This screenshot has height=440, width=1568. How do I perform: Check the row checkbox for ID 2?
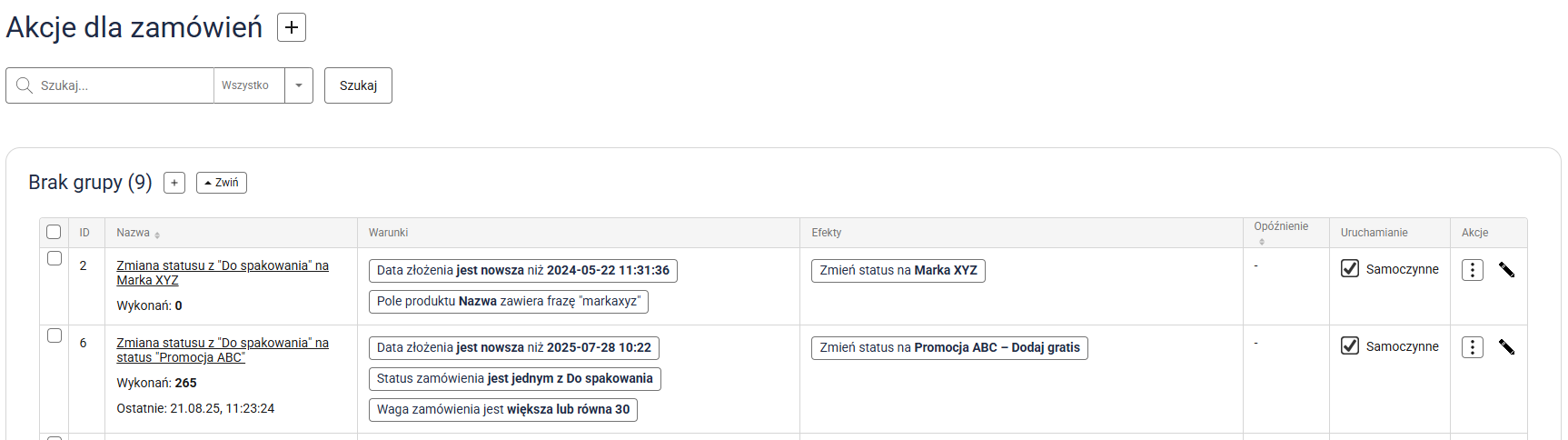pos(55,258)
